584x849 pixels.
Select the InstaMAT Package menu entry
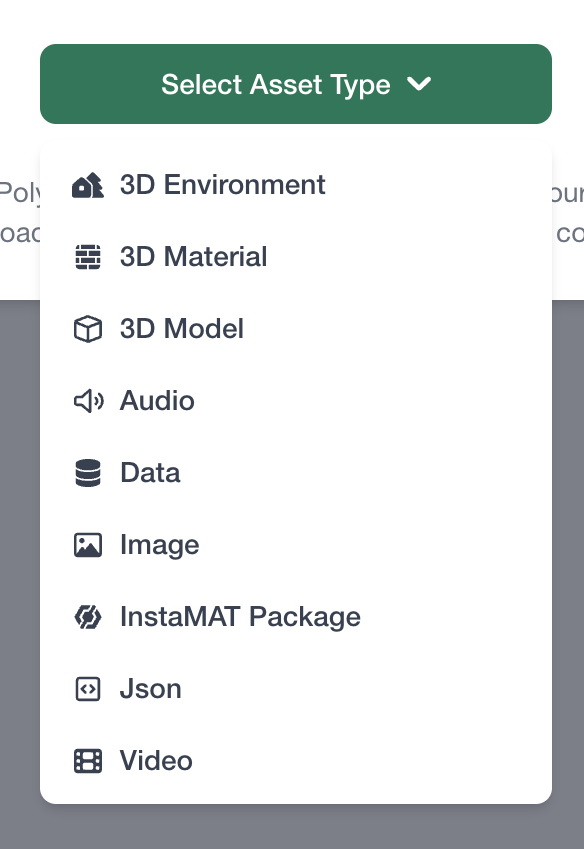(240, 616)
